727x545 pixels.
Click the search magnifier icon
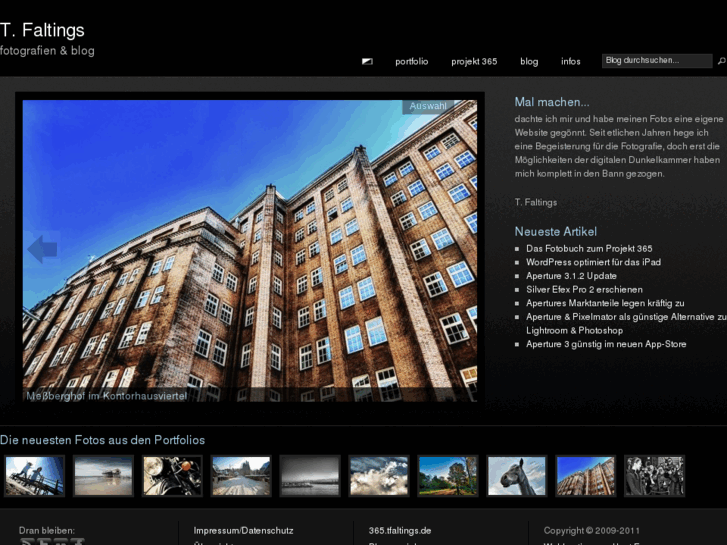(721, 61)
